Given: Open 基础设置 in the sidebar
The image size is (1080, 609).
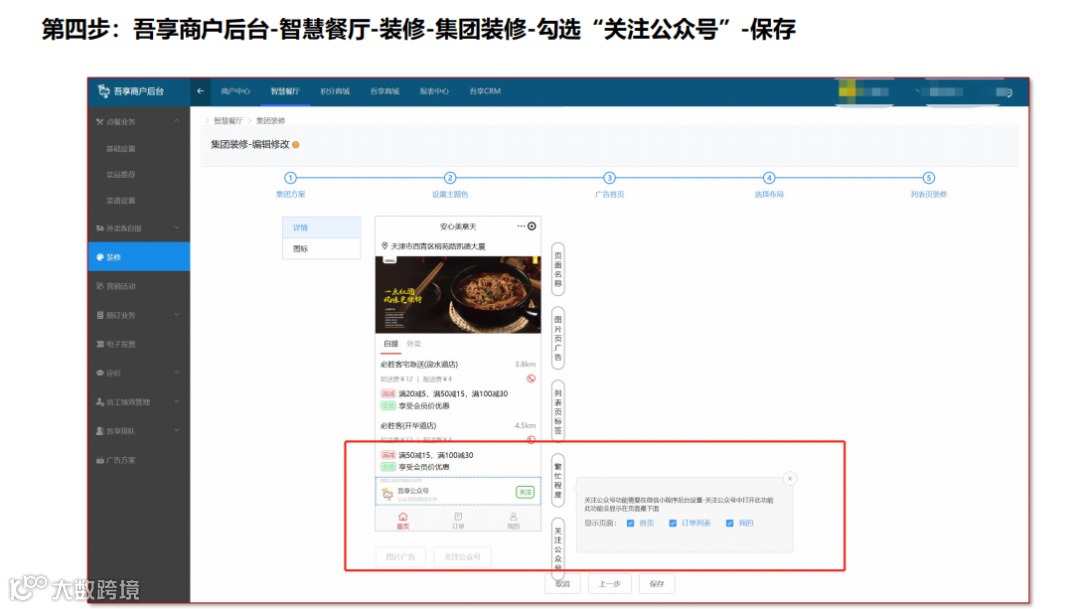Looking at the screenshot, I should pos(121,148).
